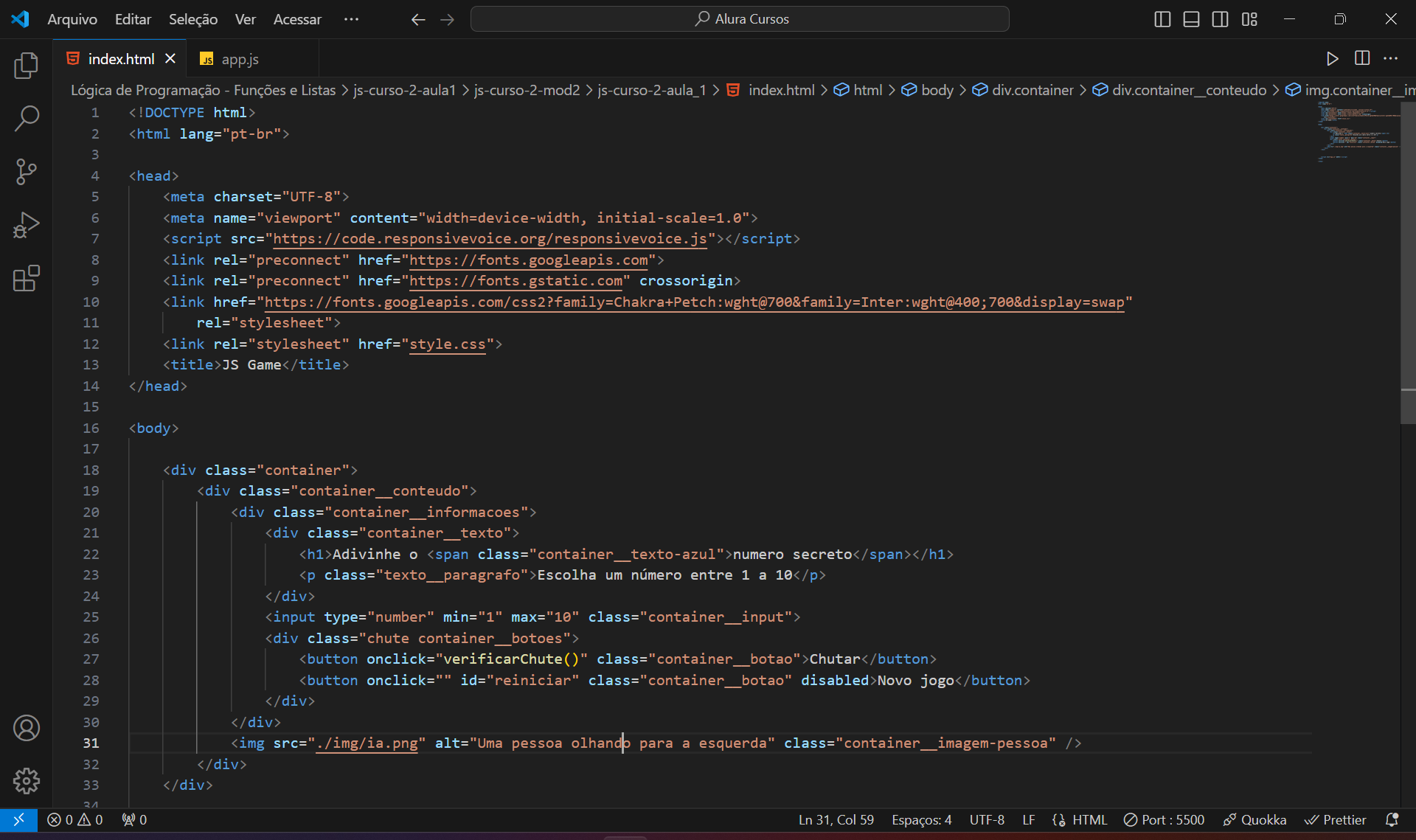Open the Editar menu

[133, 19]
